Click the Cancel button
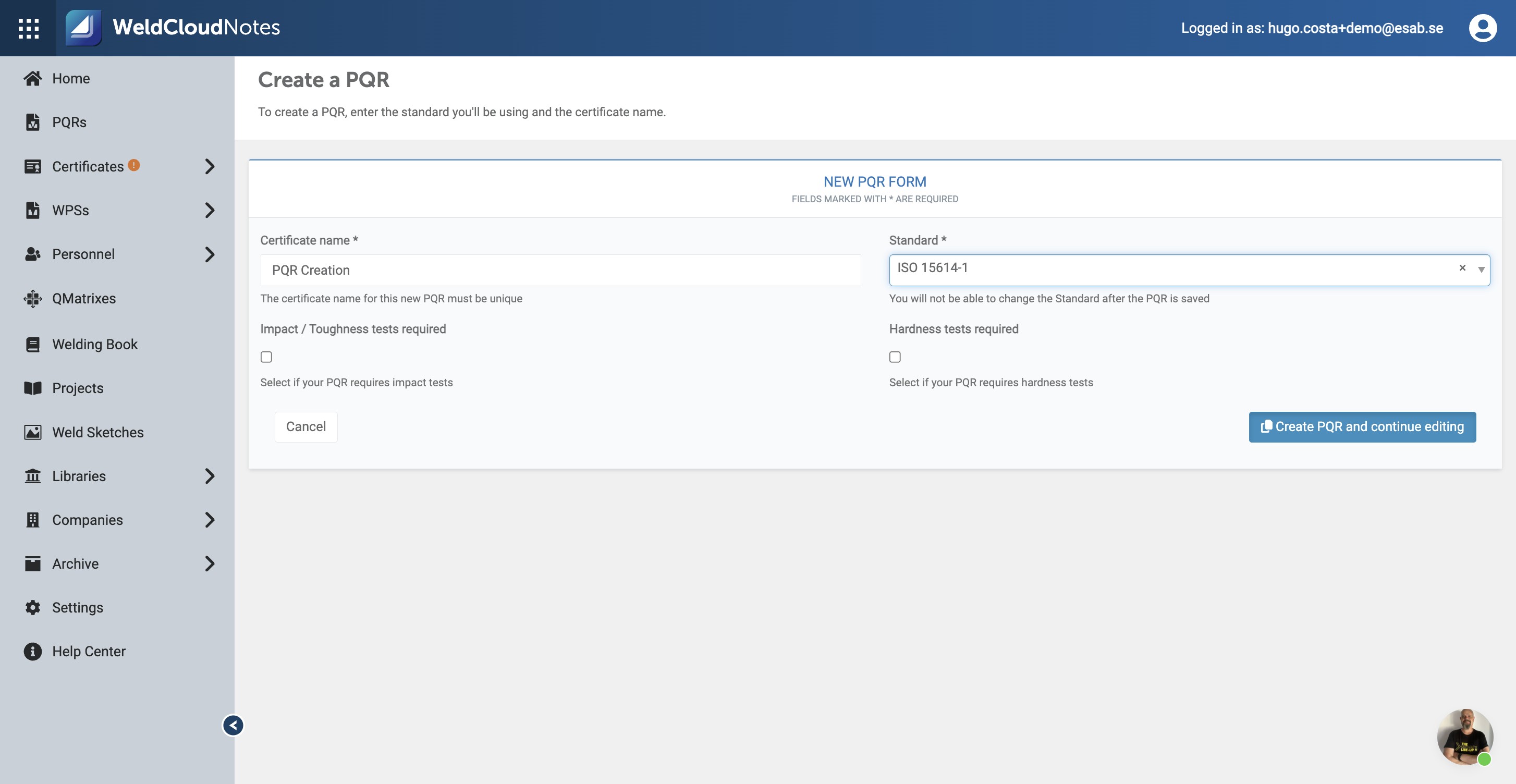Screen dimensions: 1516x784 coord(306,427)
